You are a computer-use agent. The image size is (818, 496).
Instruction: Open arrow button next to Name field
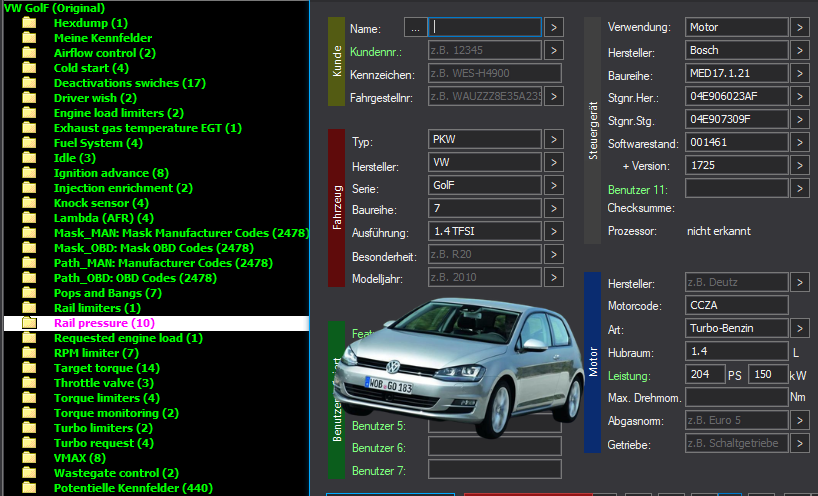tap(554, 28)
